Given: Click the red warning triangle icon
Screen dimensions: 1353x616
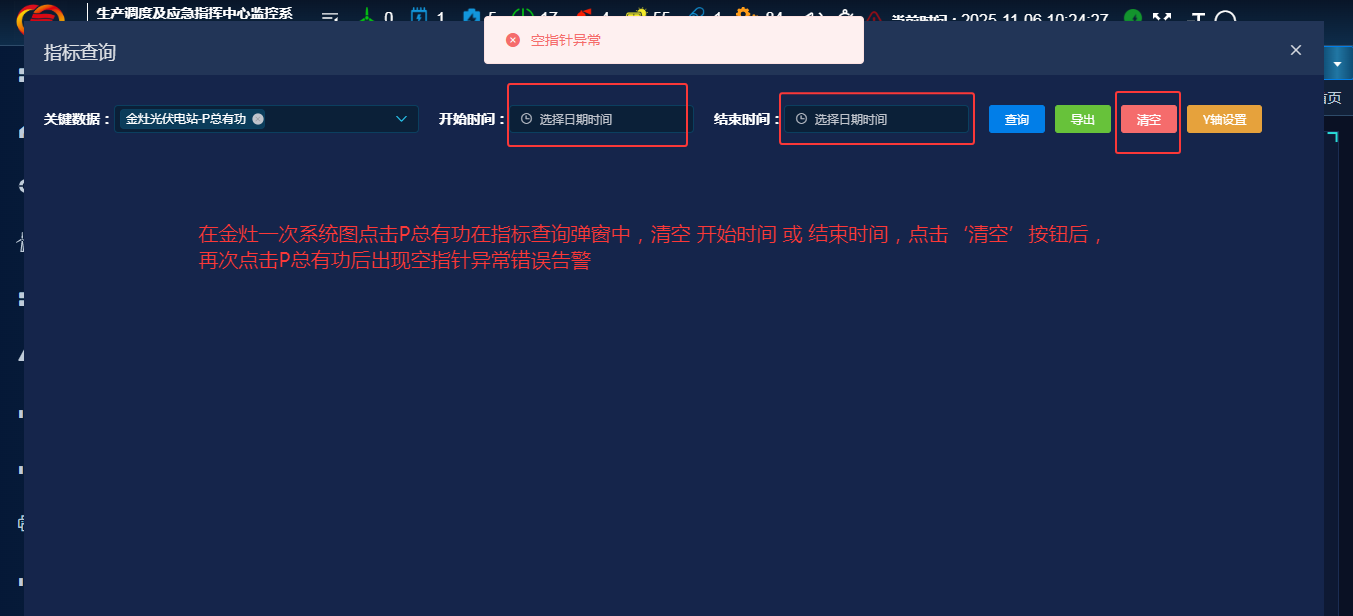Looking at the screenshot, I should pos(874,18).
